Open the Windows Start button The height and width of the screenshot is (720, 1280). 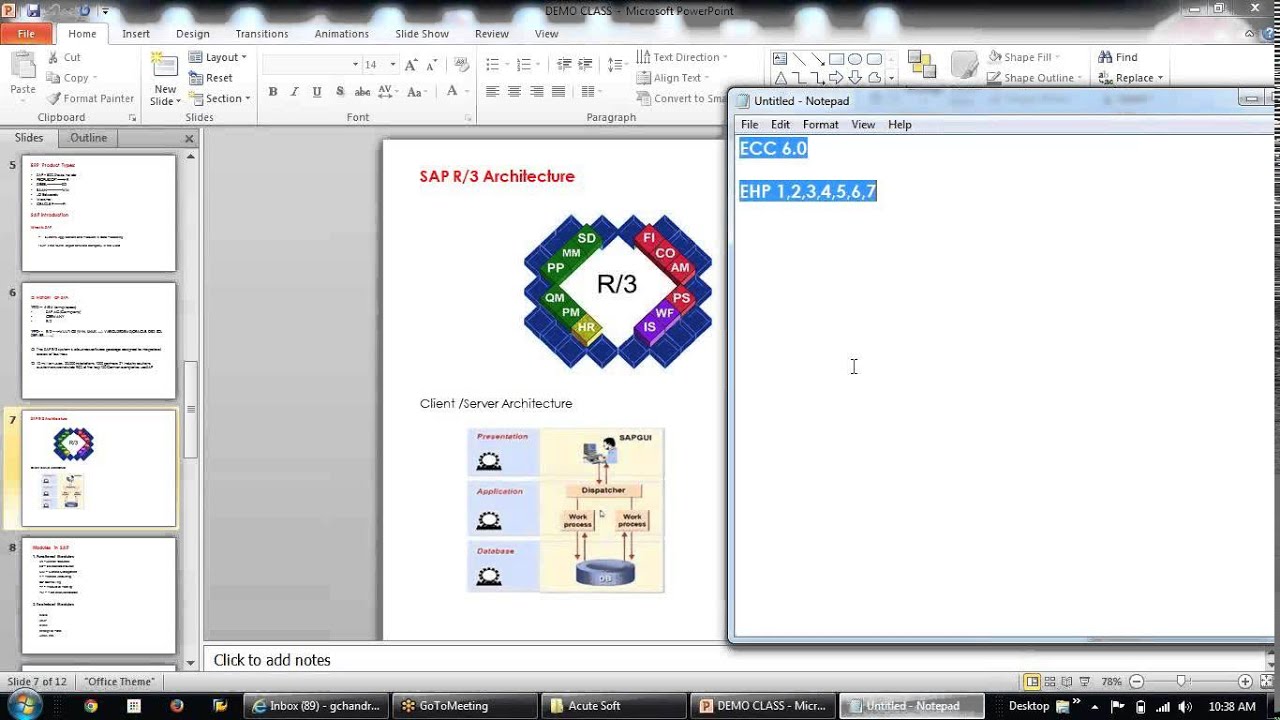(23, 705)
